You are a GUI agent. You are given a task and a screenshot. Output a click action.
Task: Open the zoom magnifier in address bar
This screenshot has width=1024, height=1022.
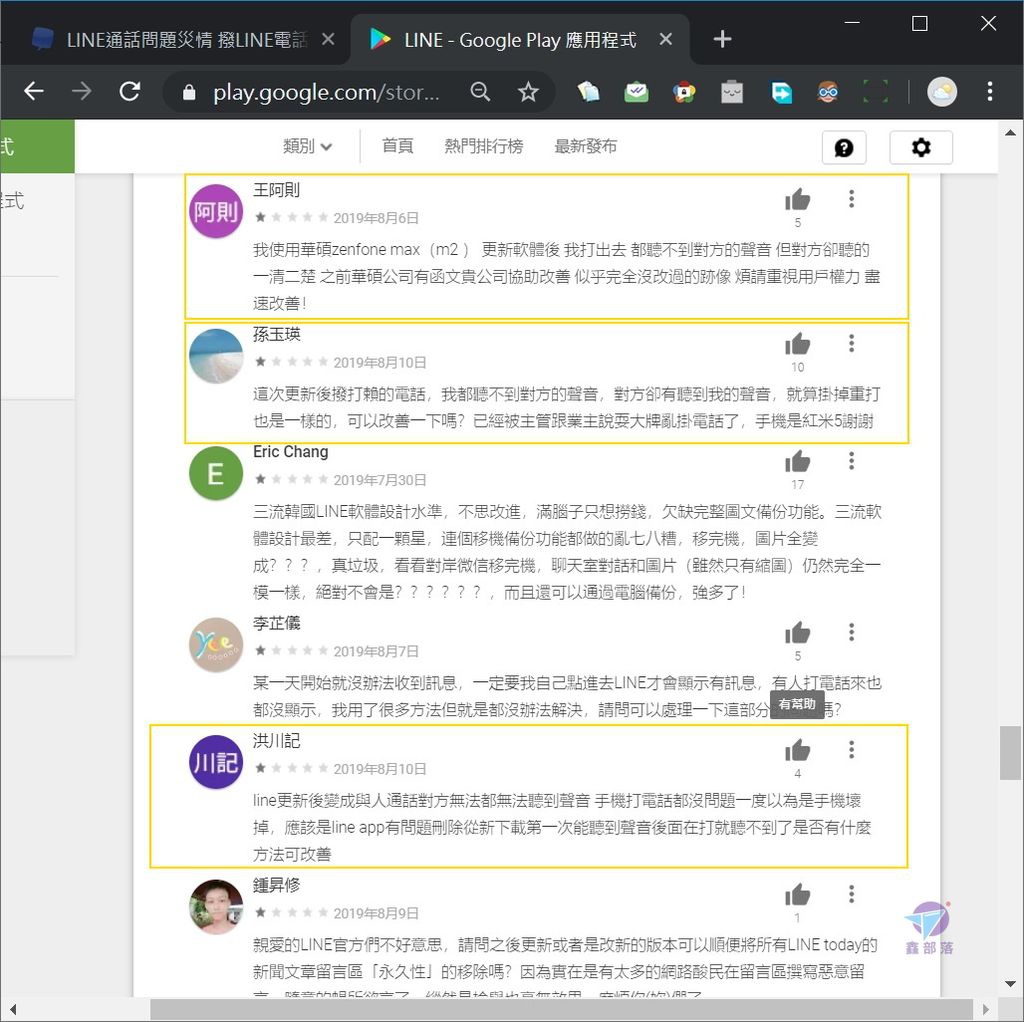(480, 91)
